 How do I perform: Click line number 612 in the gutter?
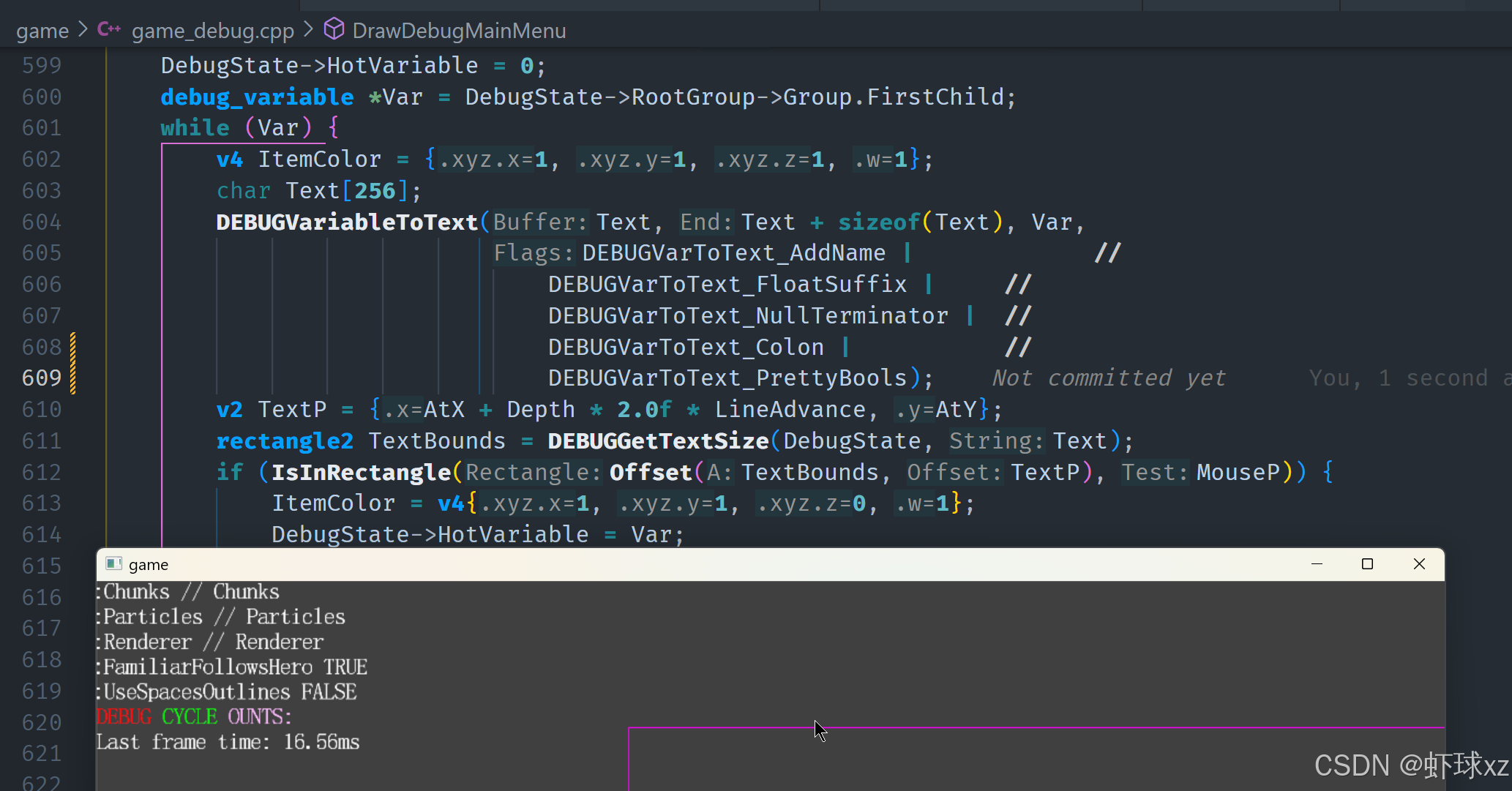click(42, 473)
